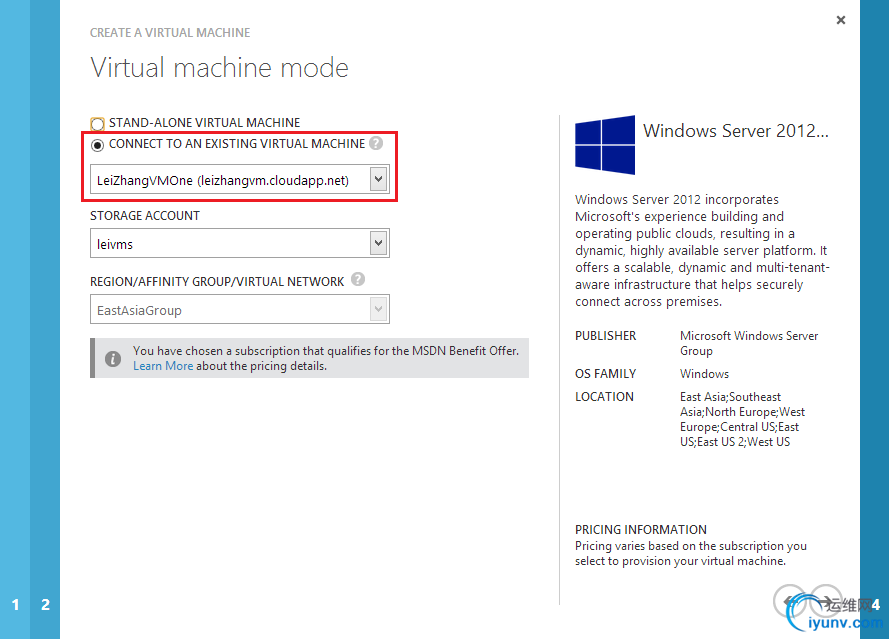Click the Microsoft Windows Server Group publisher text
Viewport: 889px width, 639px height.
pyautogui.click(x=749, y=343)
